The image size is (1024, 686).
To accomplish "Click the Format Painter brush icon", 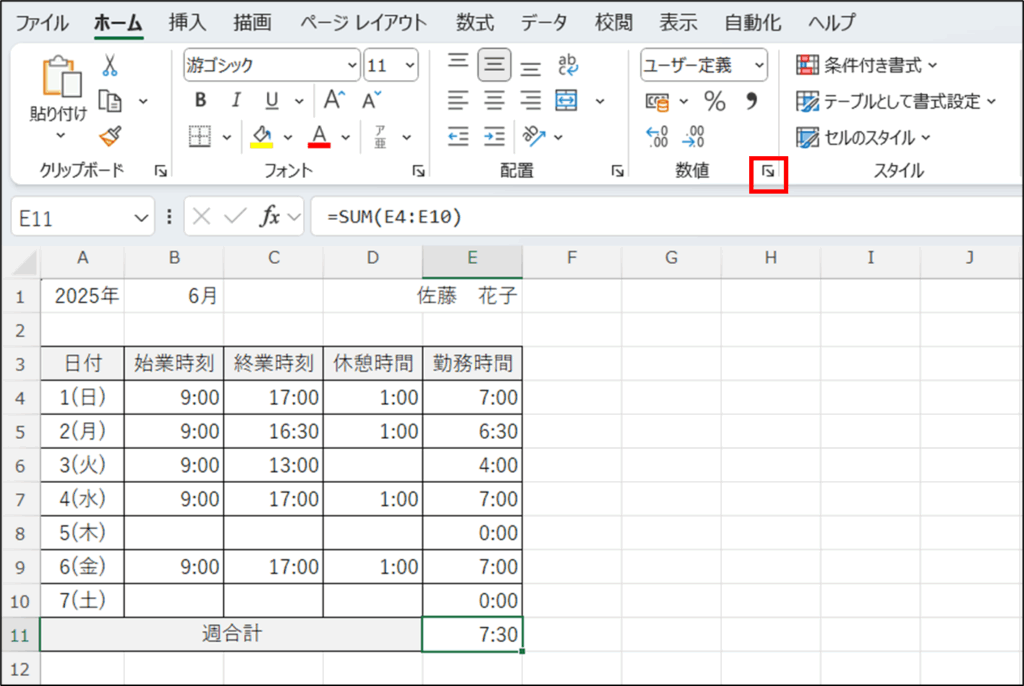I will (x=110, y=136).
